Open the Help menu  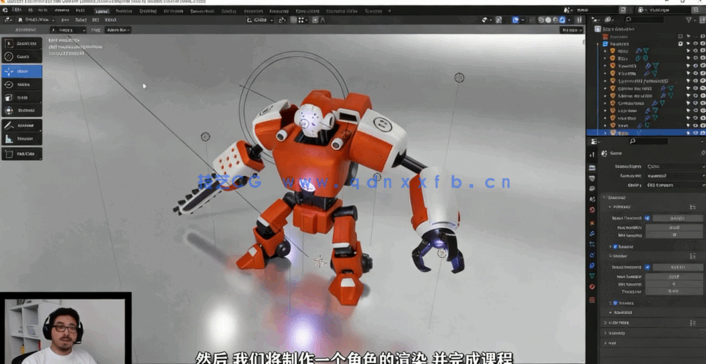(80, 10)
